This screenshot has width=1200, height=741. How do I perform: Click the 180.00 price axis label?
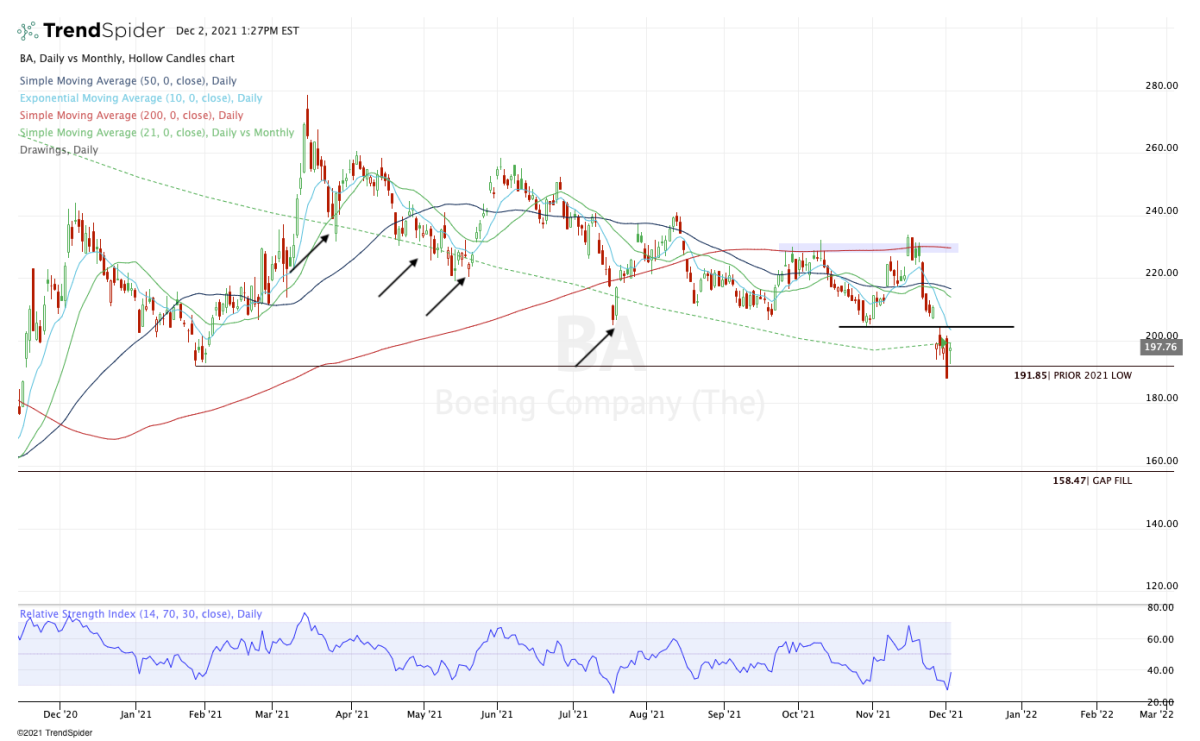click(1161, 398)
